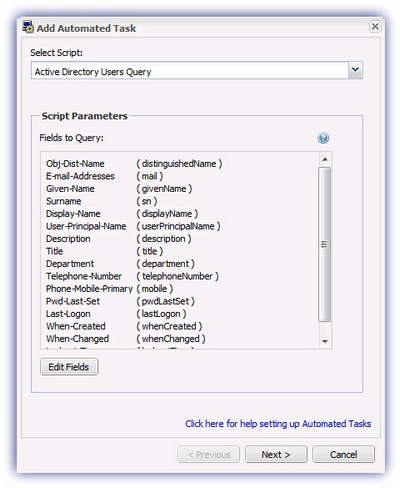Open help link for setting up Automated Tasks
Screen dimensions: 400x488
tap(278, 424)
